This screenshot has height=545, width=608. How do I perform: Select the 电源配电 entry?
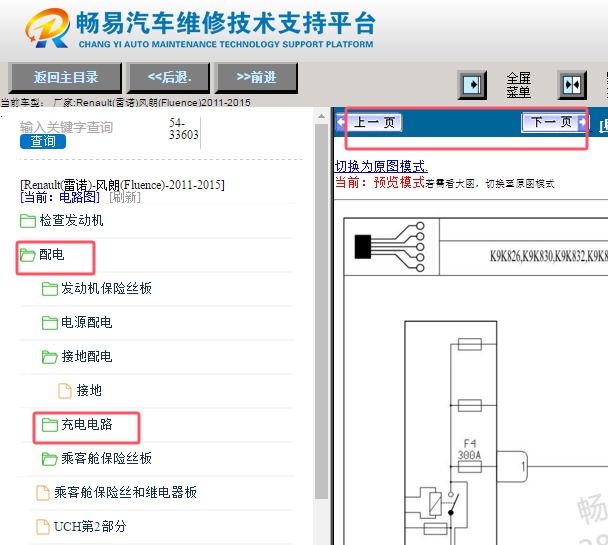(87, 323)
